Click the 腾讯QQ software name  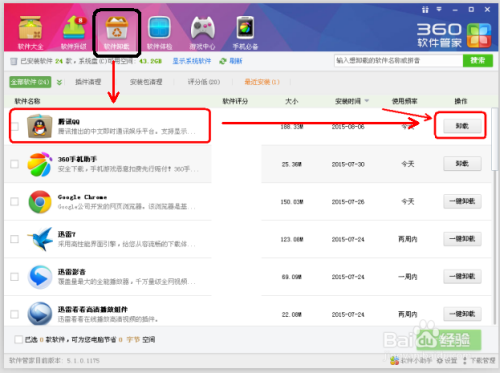[69, 122]
